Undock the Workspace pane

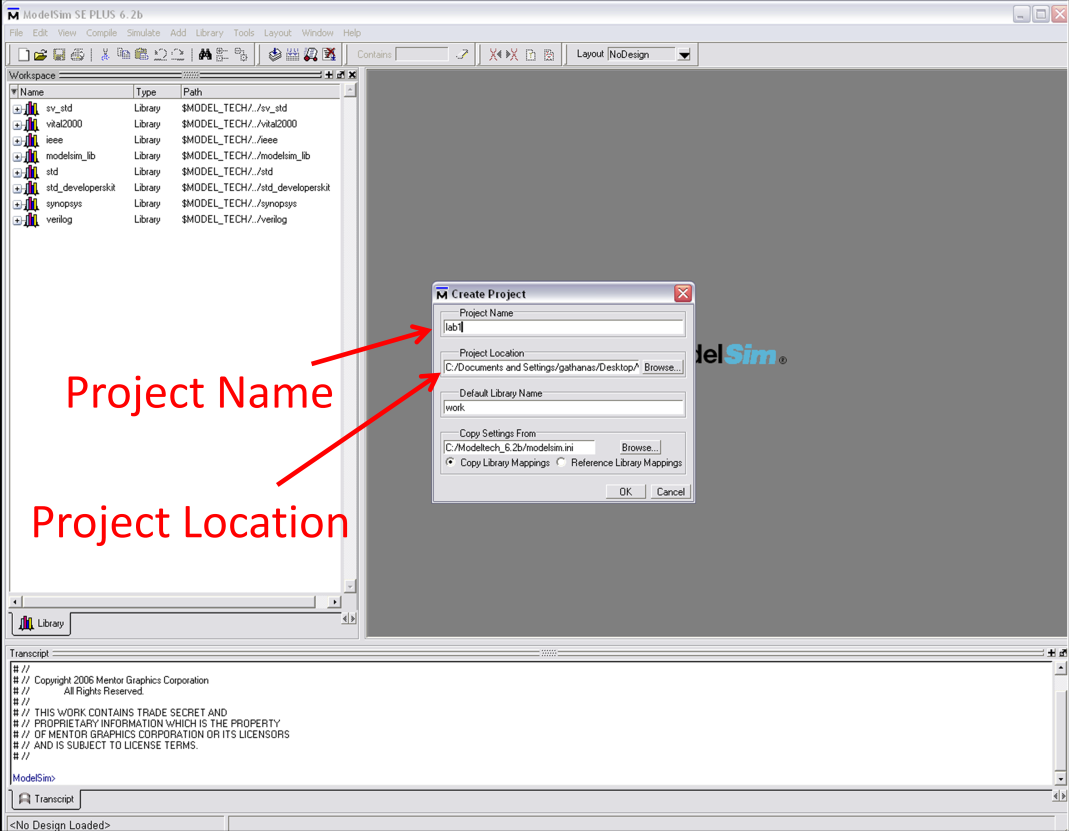coord(341,75)
